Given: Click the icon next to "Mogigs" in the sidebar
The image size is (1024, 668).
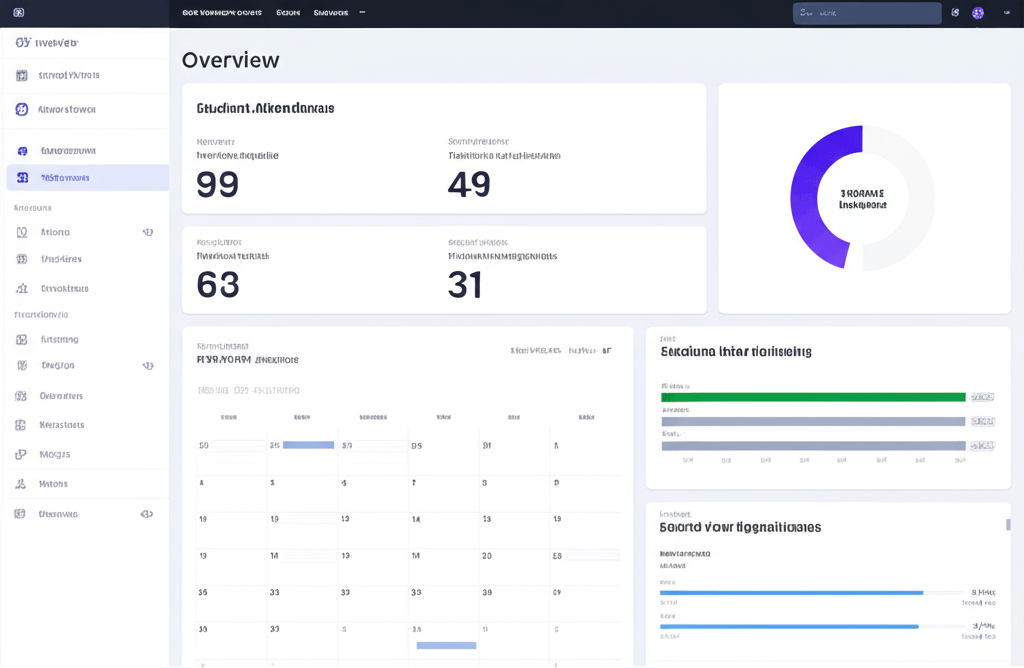Looking at the screenshot, I should pyautogui.click(x=22, y=454).
